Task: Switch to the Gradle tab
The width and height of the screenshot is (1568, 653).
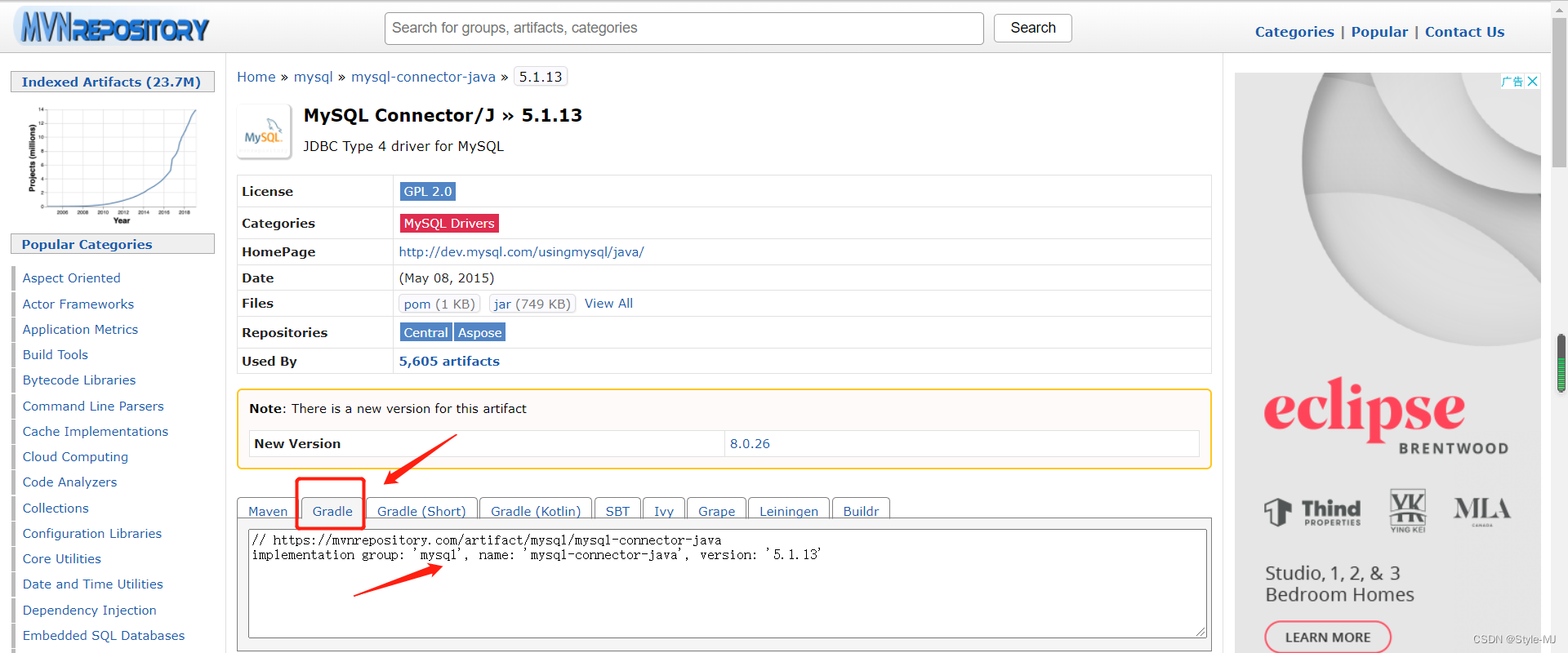Action: 332,510
